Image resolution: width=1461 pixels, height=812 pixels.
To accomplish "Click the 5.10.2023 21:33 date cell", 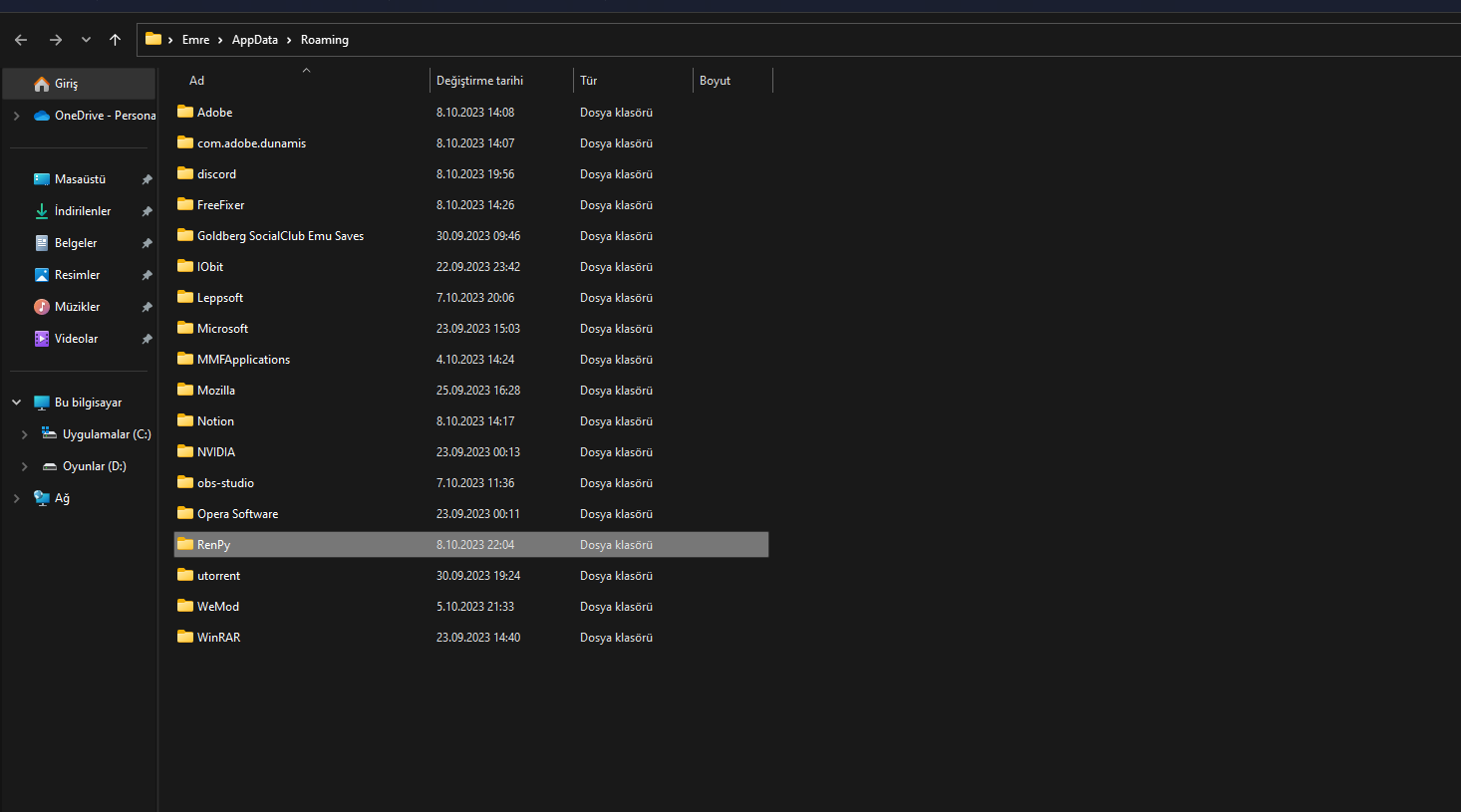I will (x=475, y=607).
